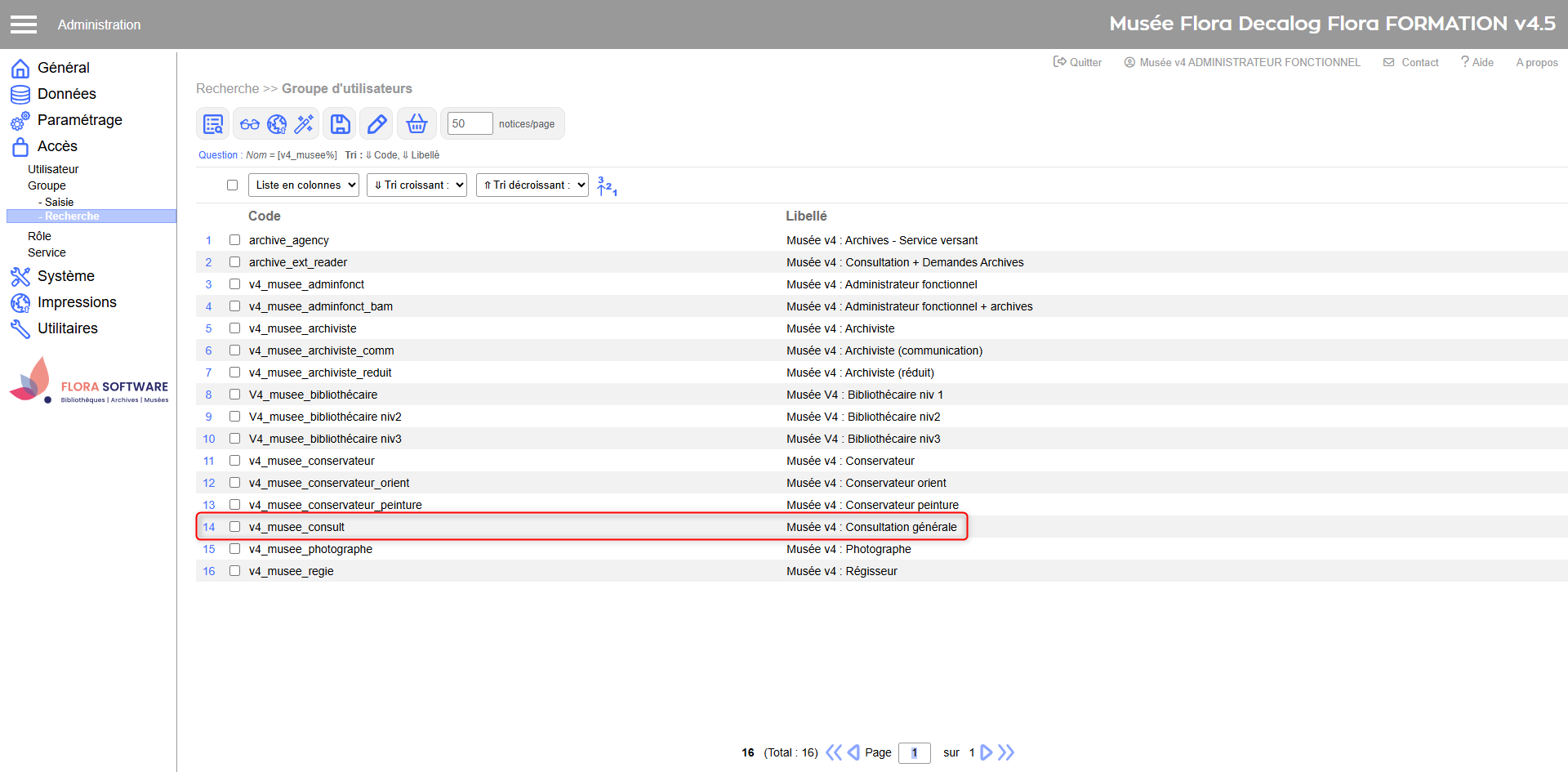Expand the Tri décroissant dropdown
1568x772 pixels.
pos(532,185)
